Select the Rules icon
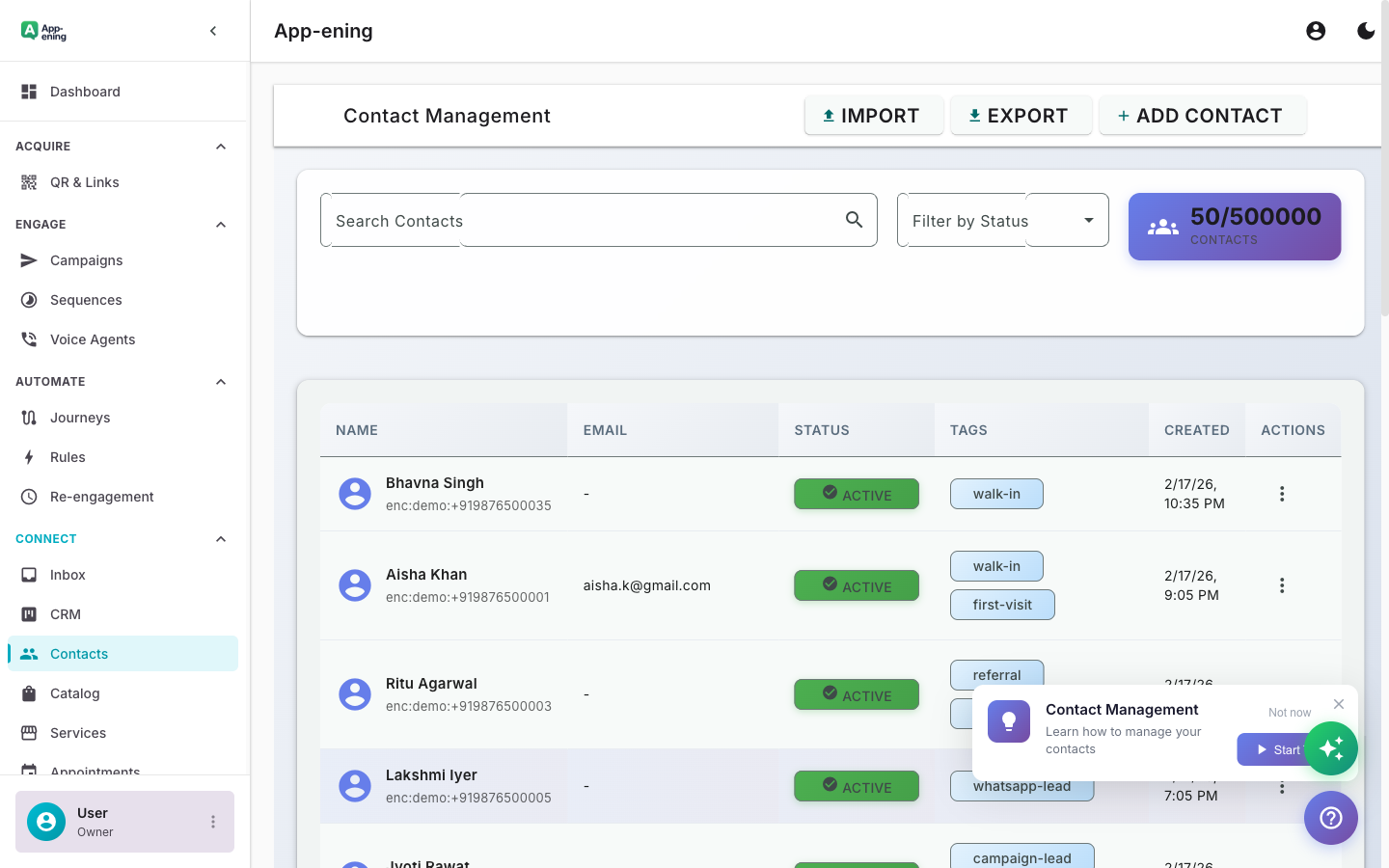The image size is (1389, 868). (30, 456)
